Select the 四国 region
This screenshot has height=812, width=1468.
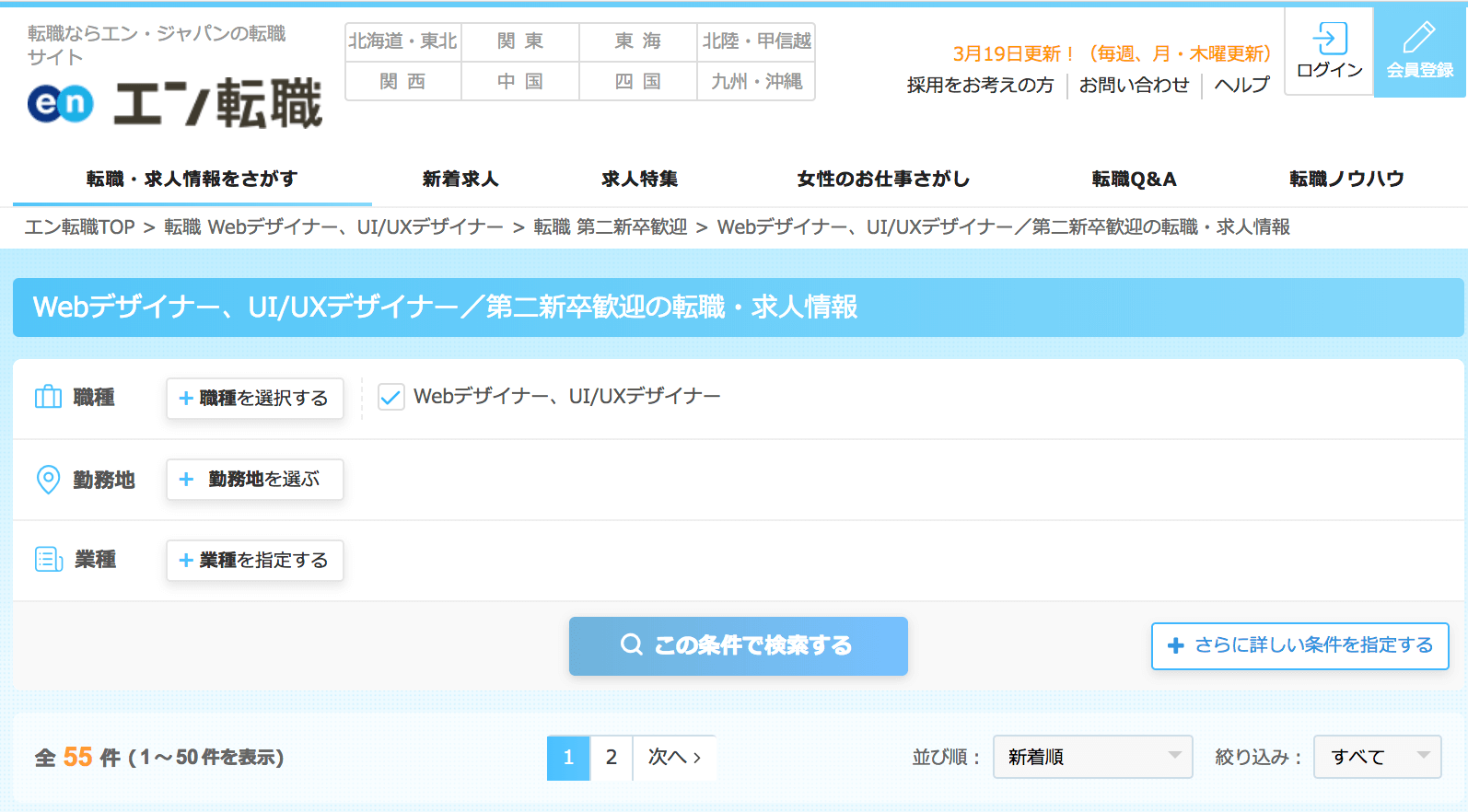[x=638, y=81]
